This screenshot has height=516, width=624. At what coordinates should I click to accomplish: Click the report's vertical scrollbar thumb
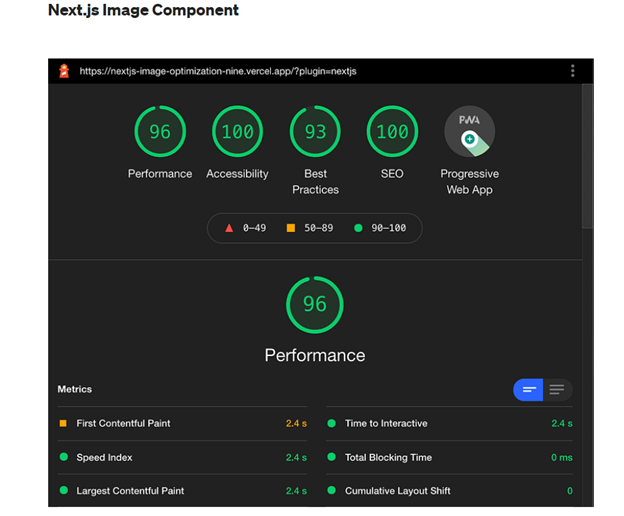(587, 156)
